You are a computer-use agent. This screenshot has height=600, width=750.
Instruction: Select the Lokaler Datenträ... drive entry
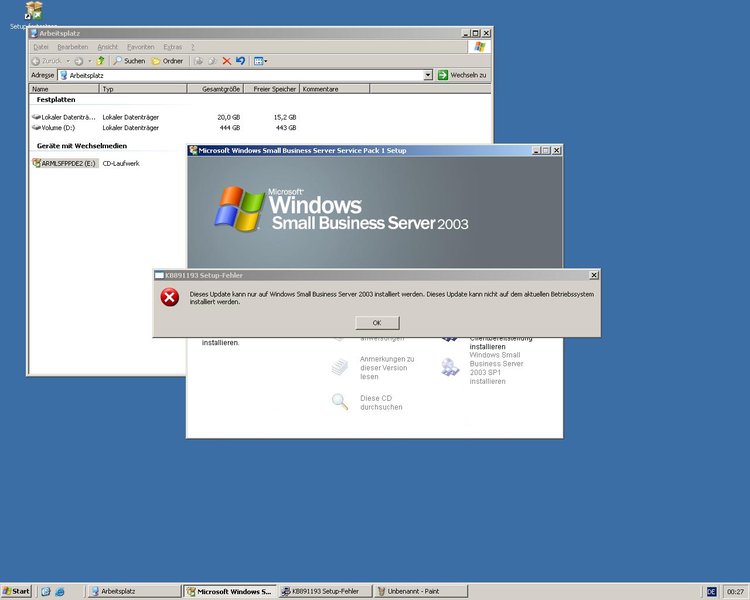click(x=64, y=117)
